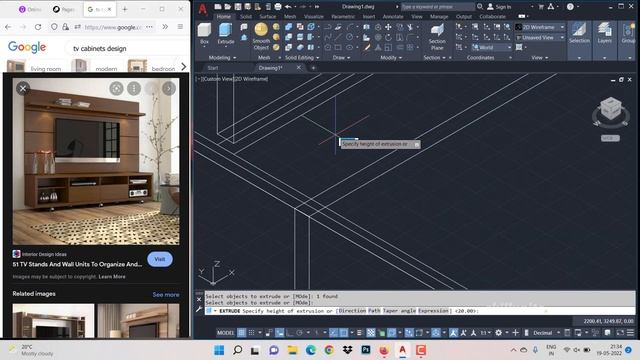Expand the Draw panel
The image size is (640, 360).
[x=341, y=58]
